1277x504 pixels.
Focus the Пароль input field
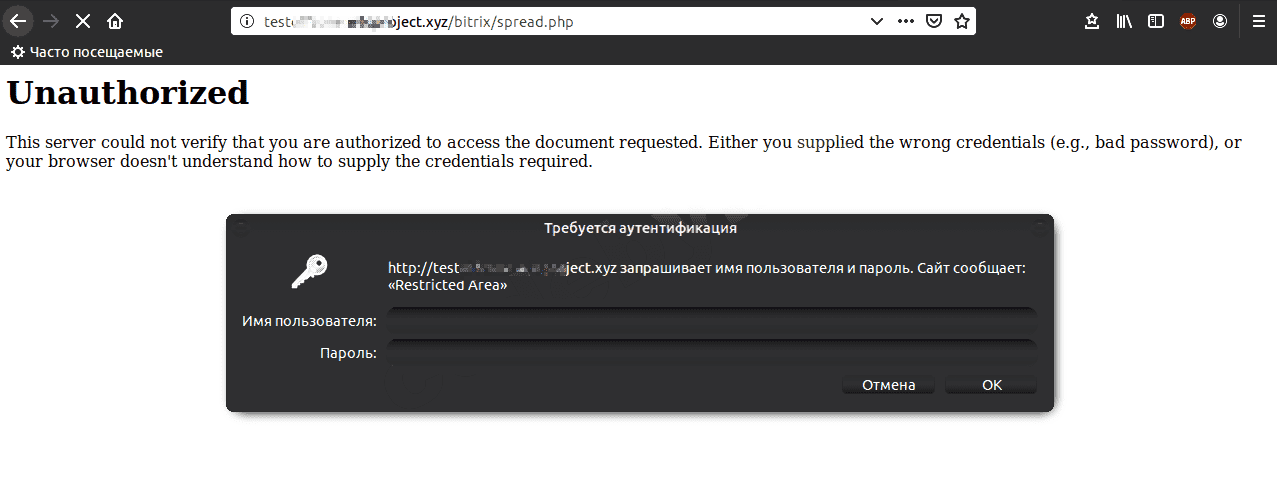[x=711, y=352]
